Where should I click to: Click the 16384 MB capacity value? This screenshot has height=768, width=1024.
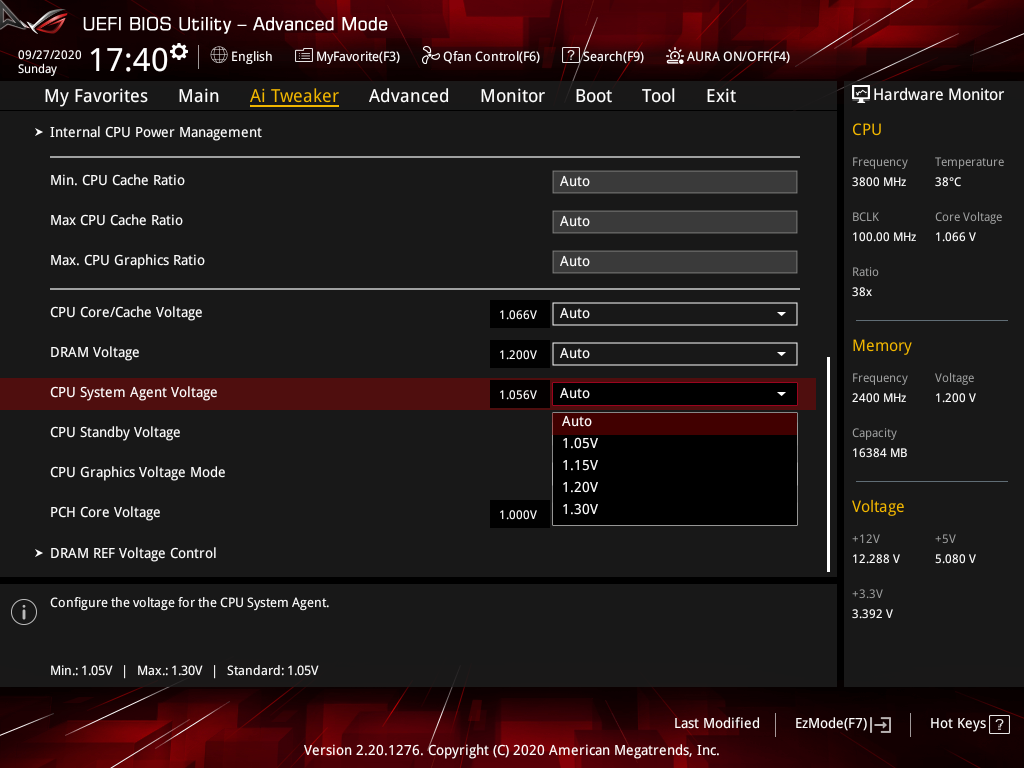879,453
